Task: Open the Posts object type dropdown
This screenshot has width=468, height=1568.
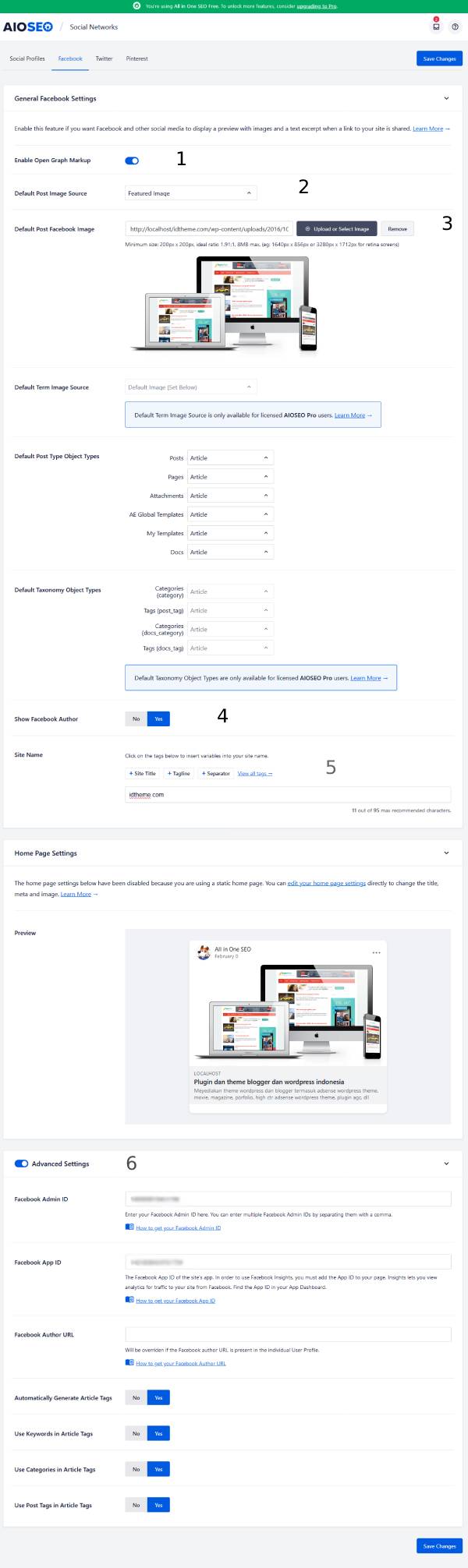Action: point(230,458)
